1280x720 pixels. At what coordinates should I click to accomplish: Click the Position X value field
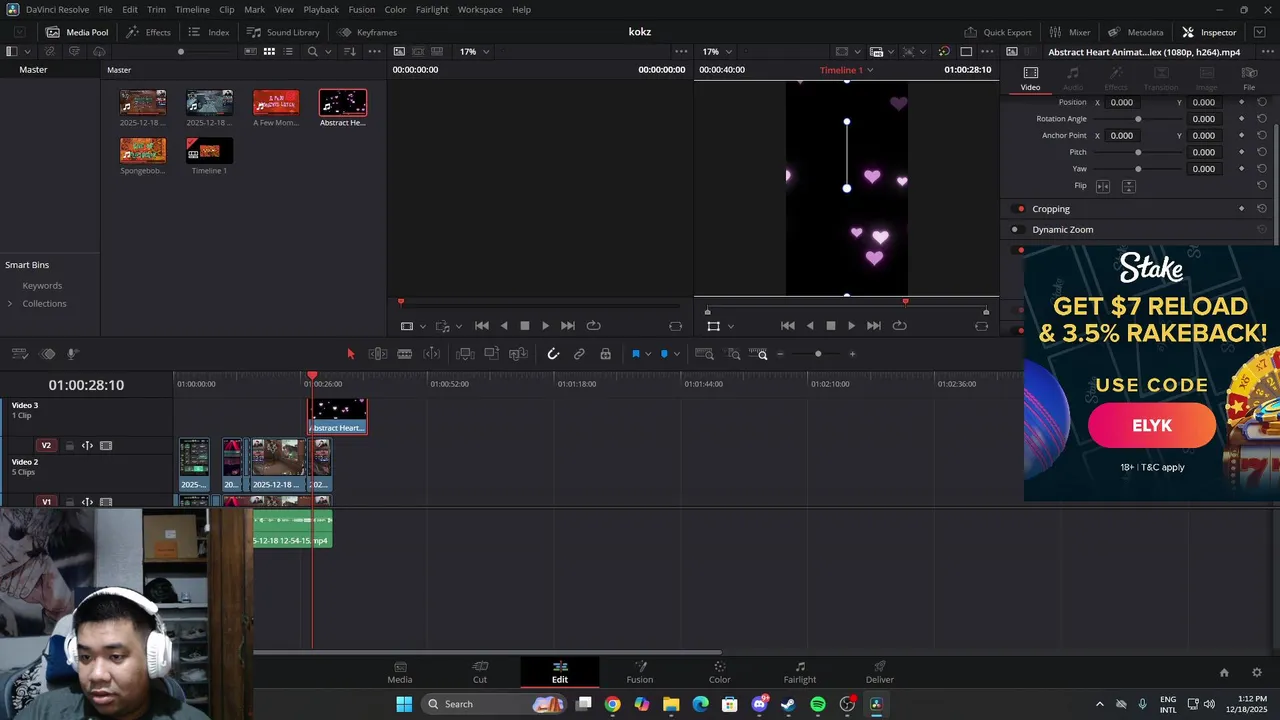[1122, 102]
